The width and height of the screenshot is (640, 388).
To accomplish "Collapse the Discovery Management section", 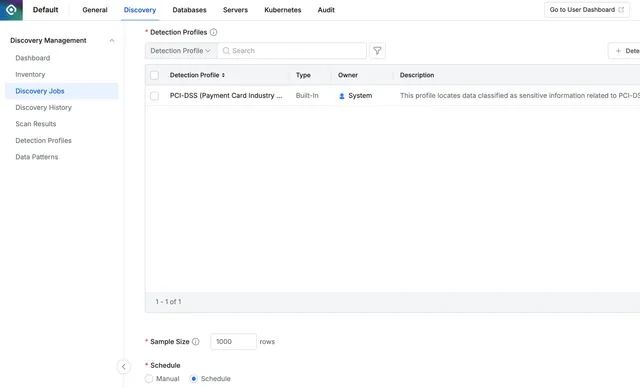I will 111,40.
